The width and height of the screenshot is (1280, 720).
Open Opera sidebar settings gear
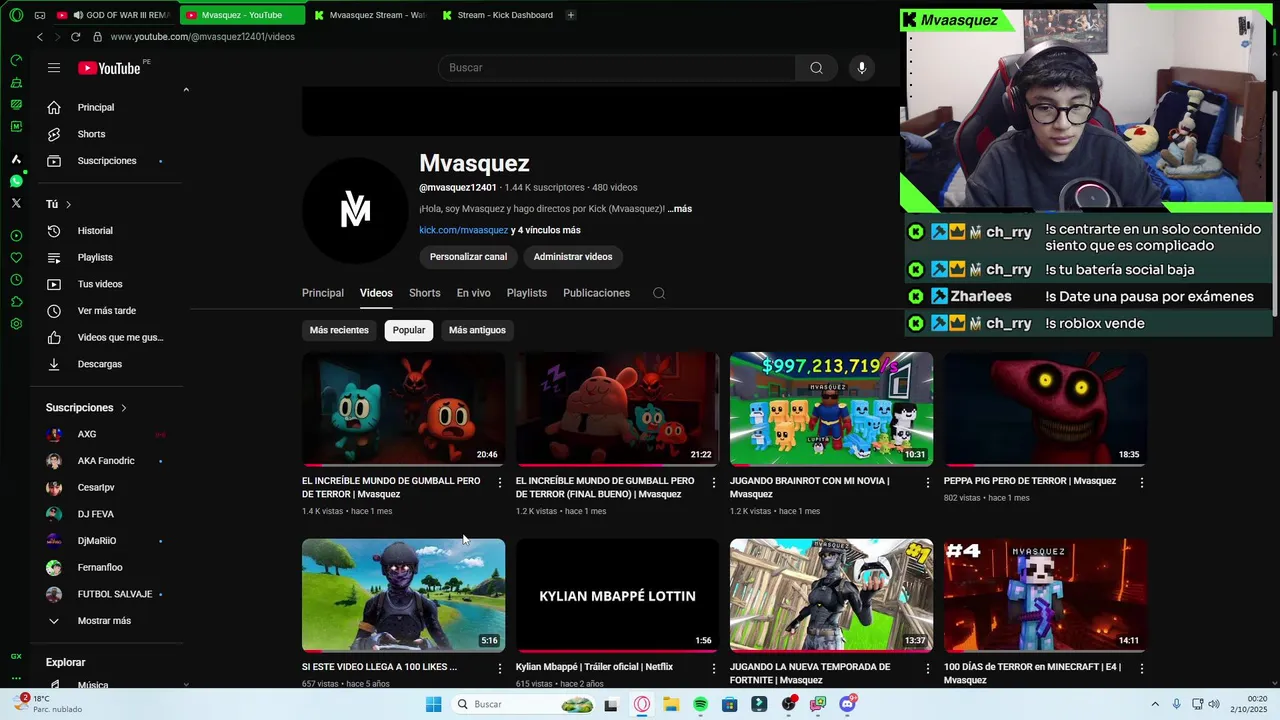(16, 324)
